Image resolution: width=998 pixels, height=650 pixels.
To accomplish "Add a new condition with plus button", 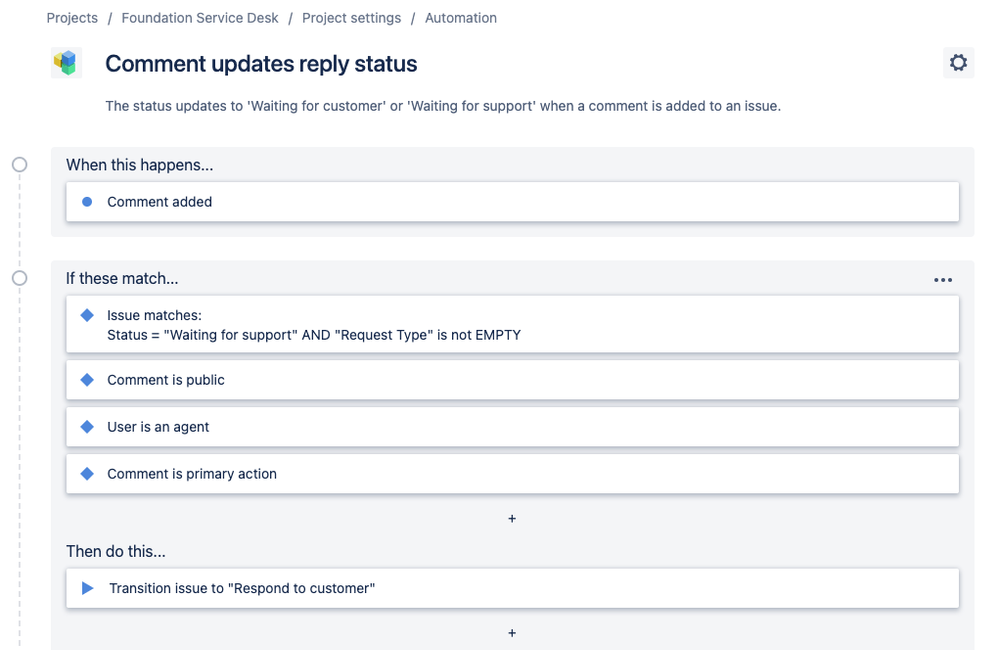I will (512, 519).
